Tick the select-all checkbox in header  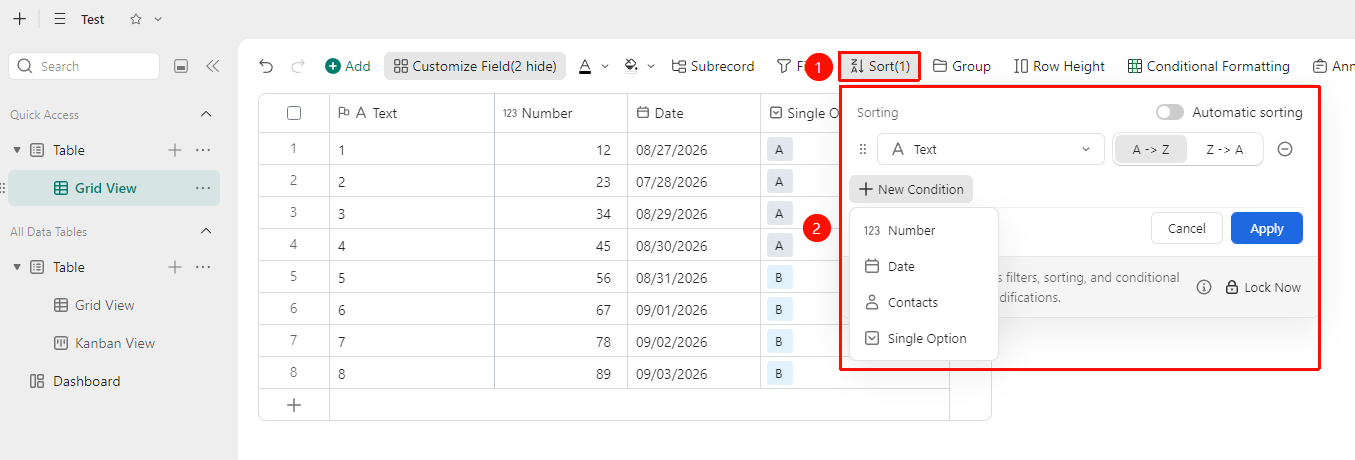(294, 113)
